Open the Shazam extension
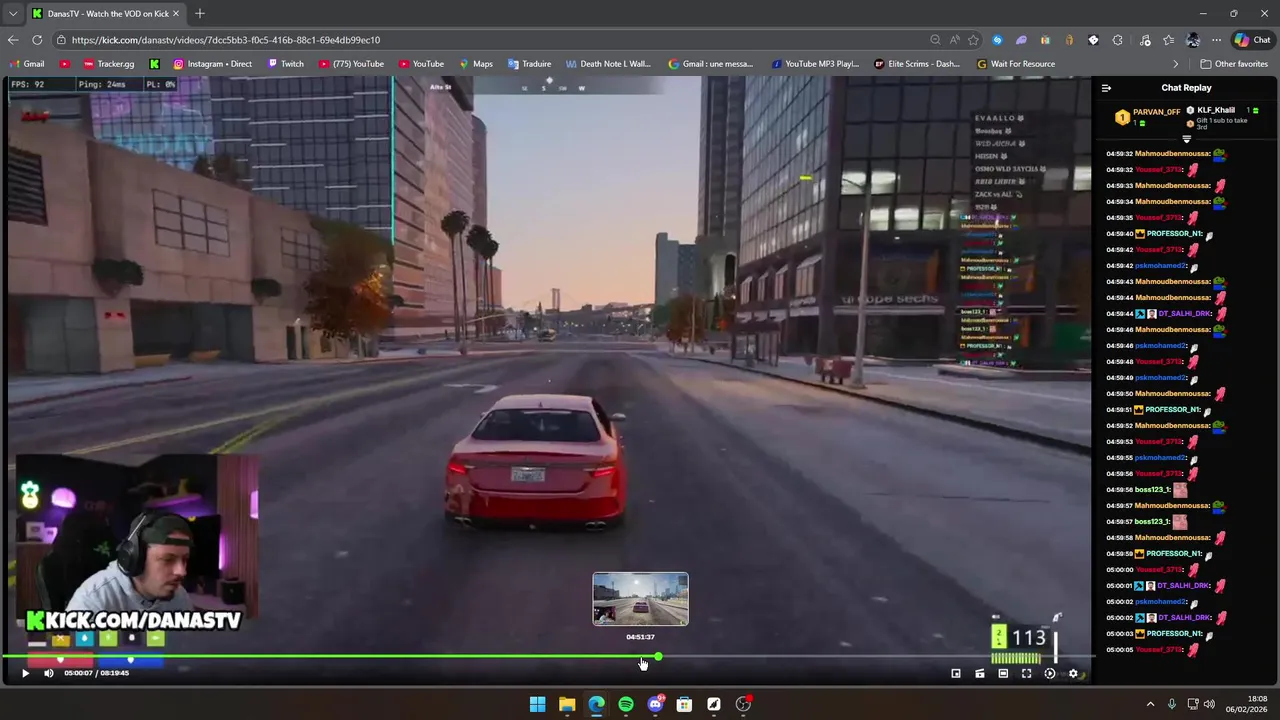This screenshot has width=1280, height=720. click(997, 40)
